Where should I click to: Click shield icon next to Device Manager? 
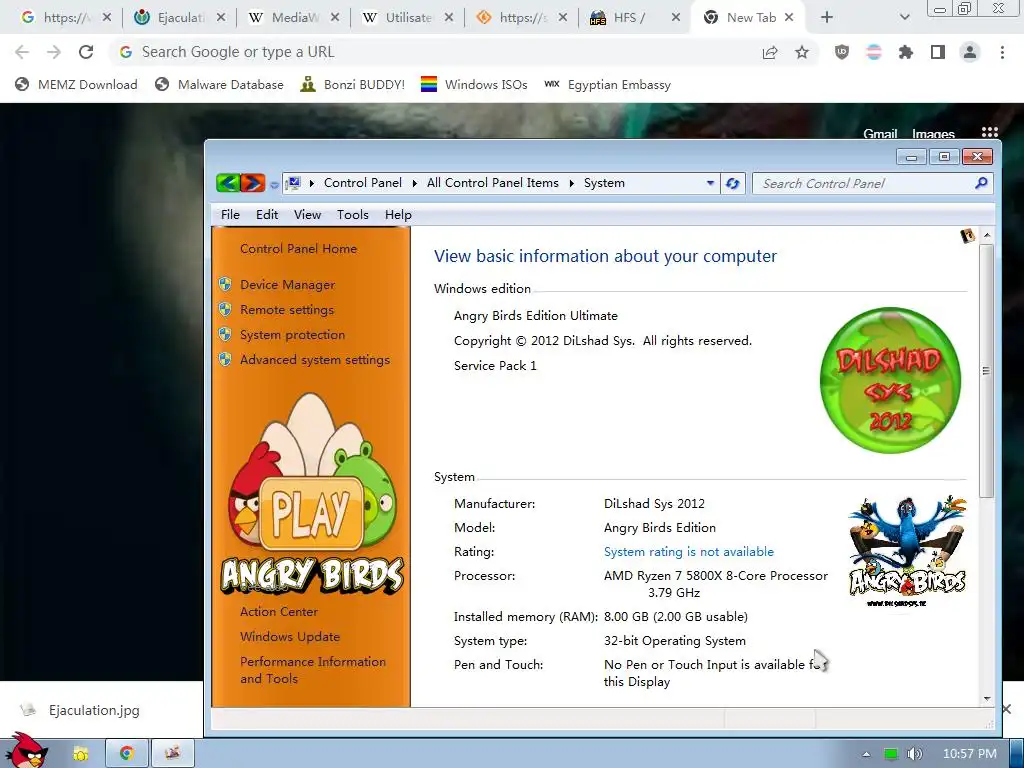coord(225,284)
